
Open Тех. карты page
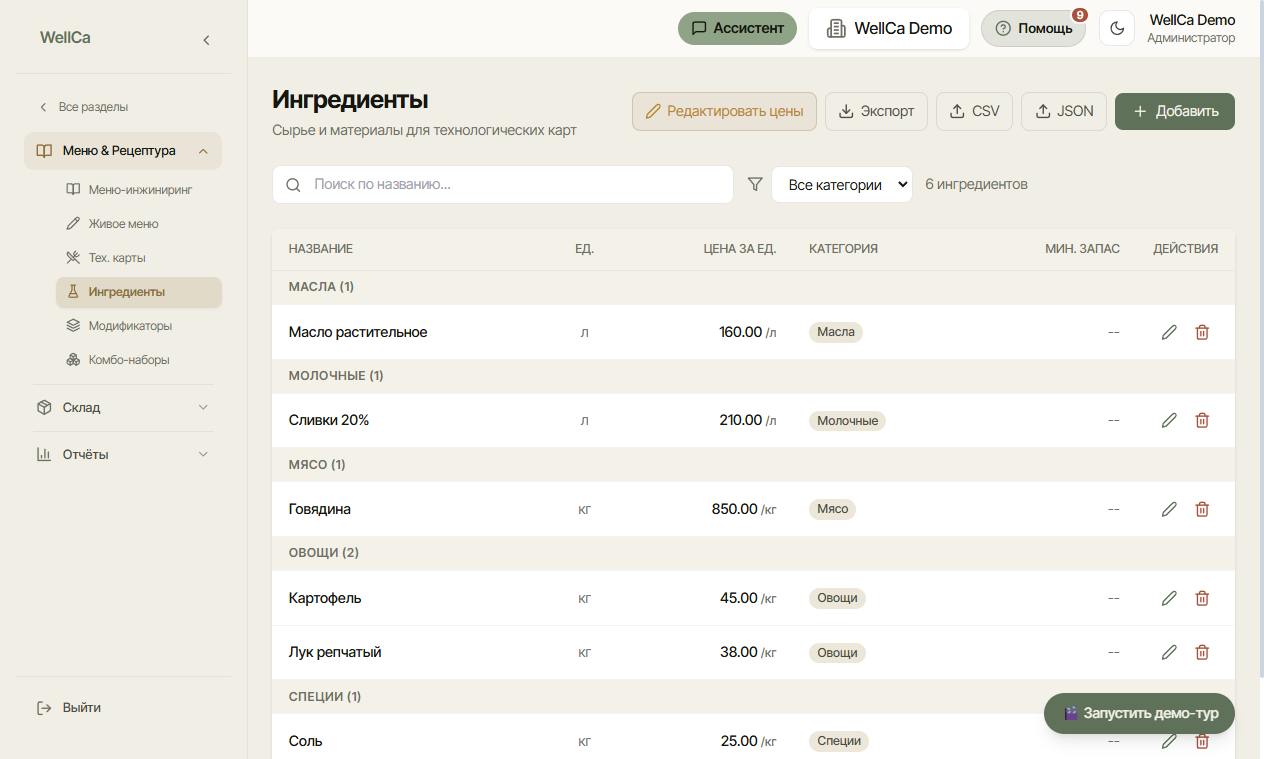tap(139, 258)
